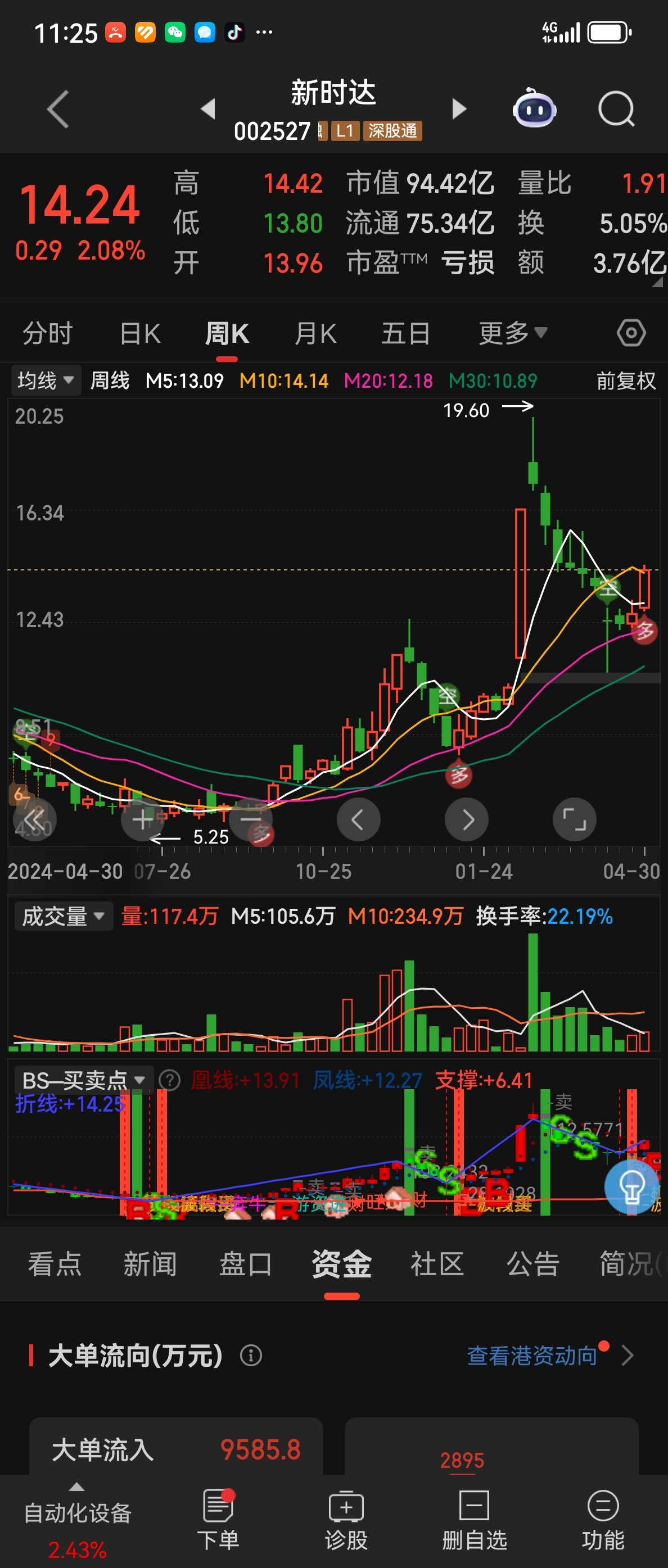The image size is (668, 1568).
Task: Tap M20:12.18 moving average value
Action: pyautogui.click(x=389, y=381)
